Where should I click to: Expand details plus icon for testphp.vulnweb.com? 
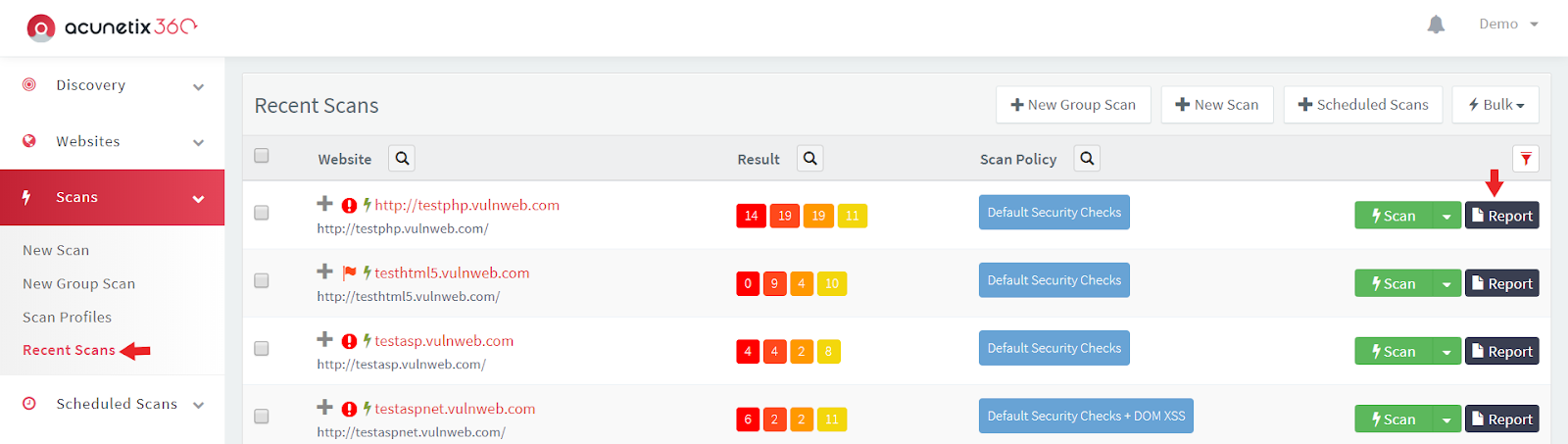[x=324, y=204]
